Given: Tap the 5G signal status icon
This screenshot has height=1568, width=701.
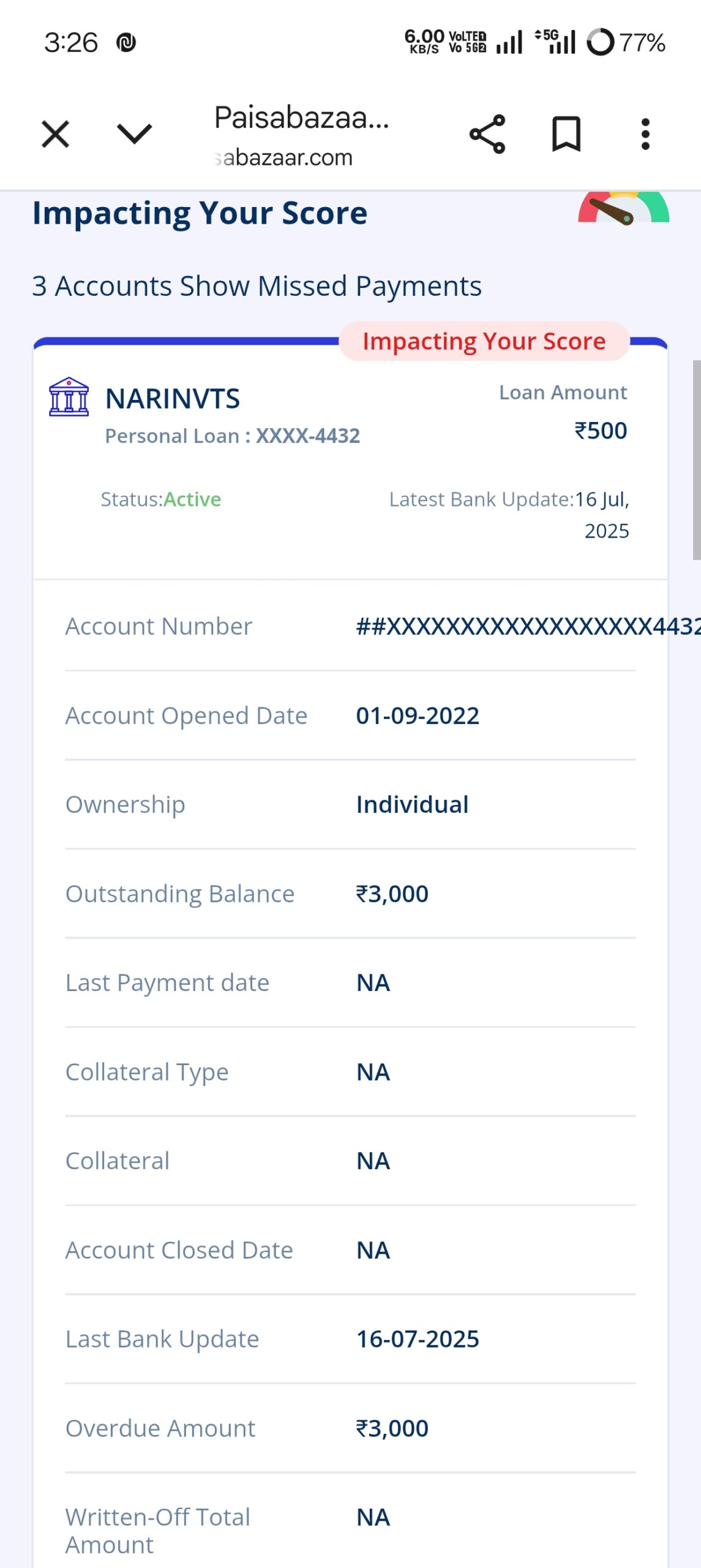Looking at the screenshot, I should [555, 42].
